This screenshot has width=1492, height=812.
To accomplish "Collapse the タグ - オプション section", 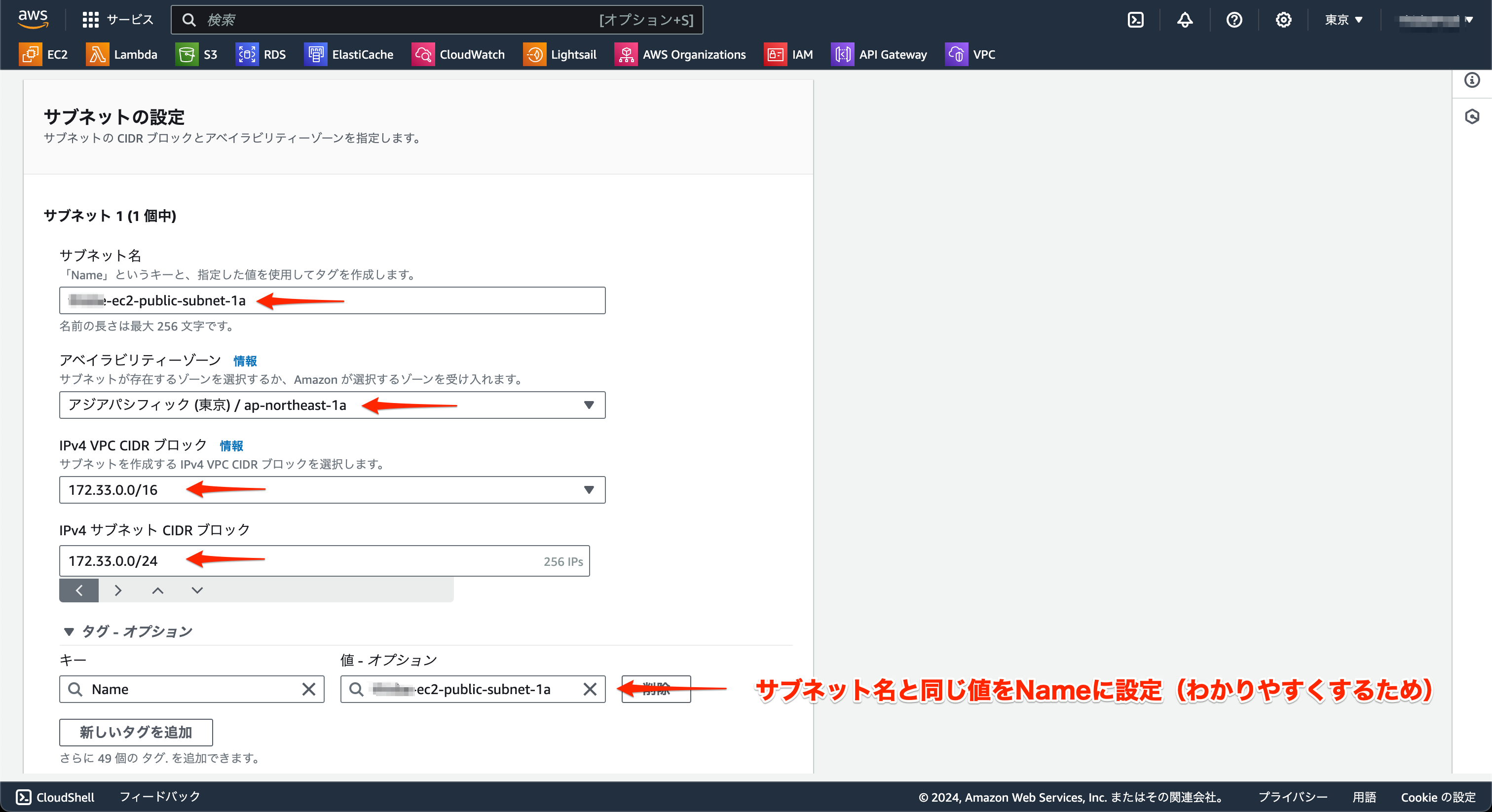I will pos(69,631).
